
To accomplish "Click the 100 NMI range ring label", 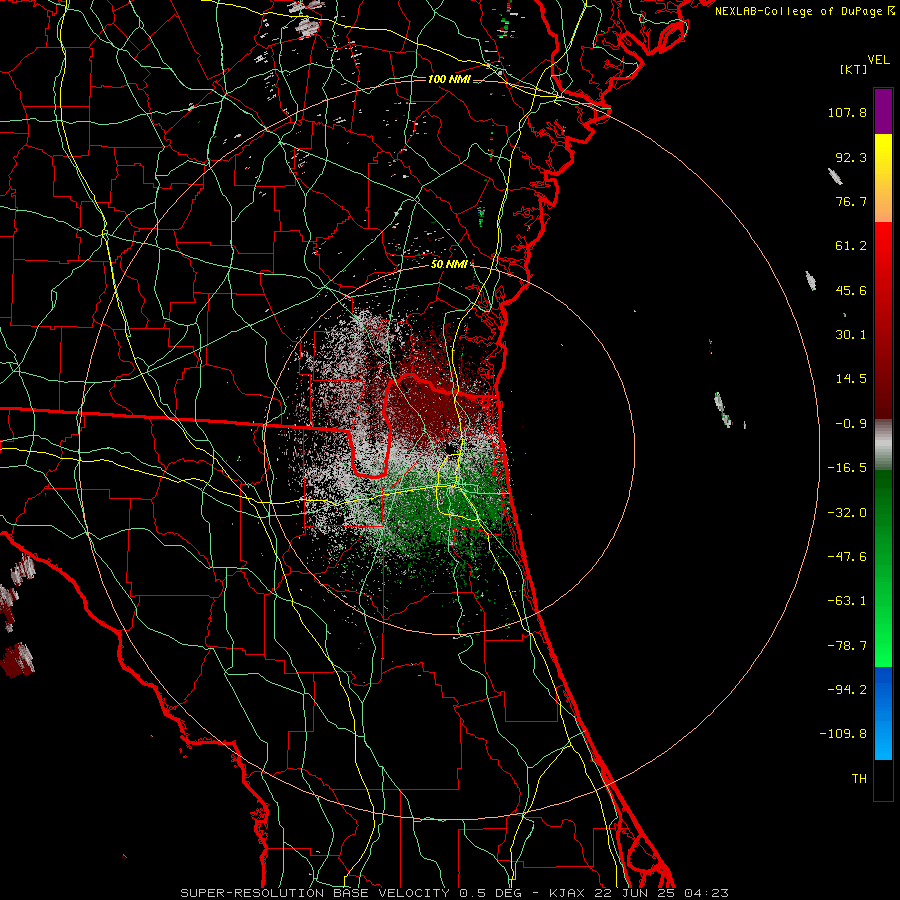I will click(449, 79).
